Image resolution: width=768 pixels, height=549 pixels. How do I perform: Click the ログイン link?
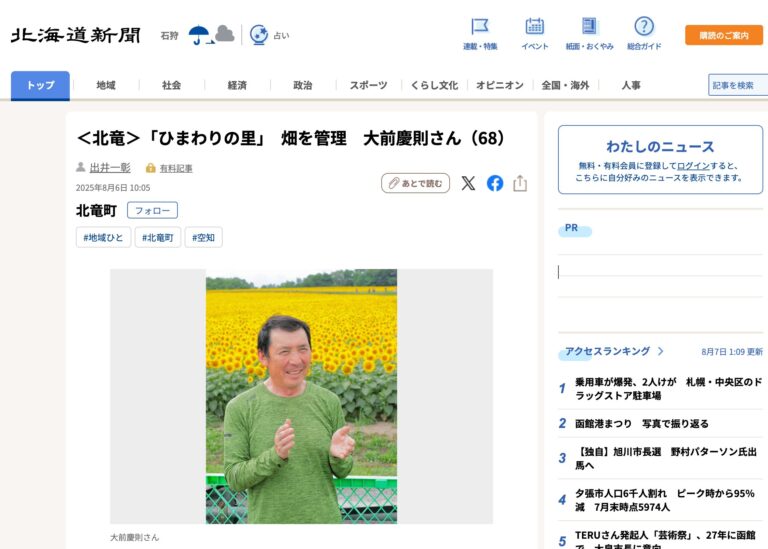click(x=693, y=165)
